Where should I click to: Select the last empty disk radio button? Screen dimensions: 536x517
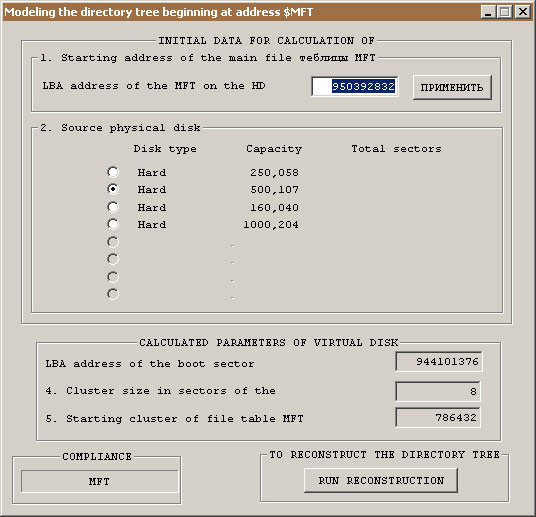pos(113,294)
